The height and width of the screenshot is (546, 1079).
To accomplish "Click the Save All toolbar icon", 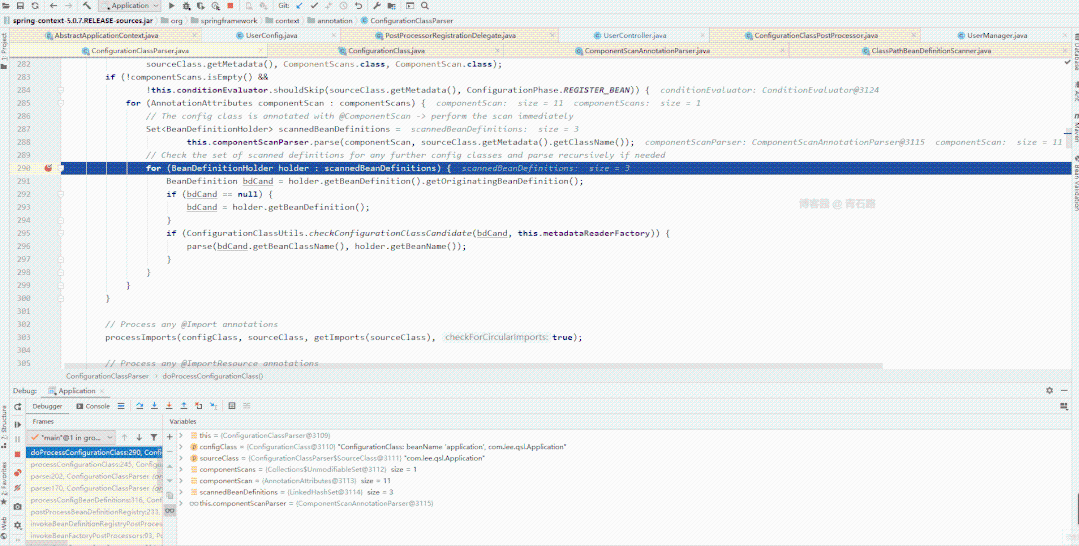I will [20, 6].
